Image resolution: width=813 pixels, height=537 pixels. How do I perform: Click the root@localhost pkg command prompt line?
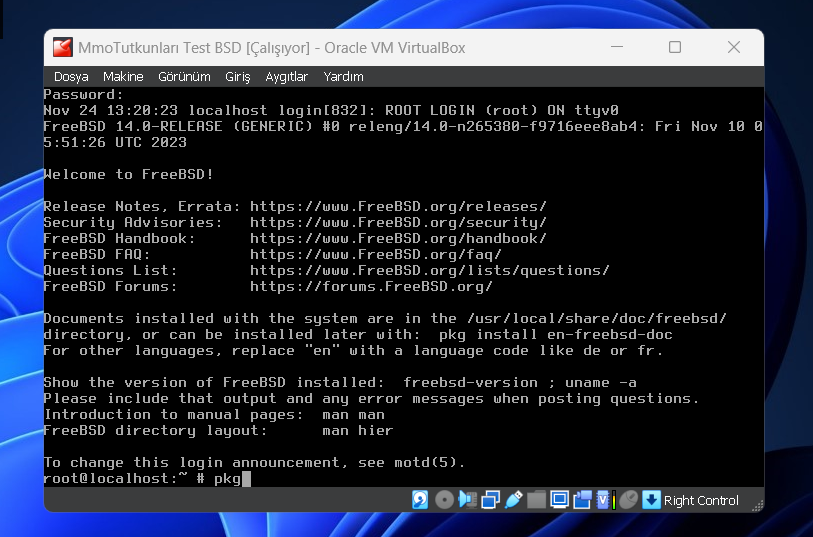(147, 478)
